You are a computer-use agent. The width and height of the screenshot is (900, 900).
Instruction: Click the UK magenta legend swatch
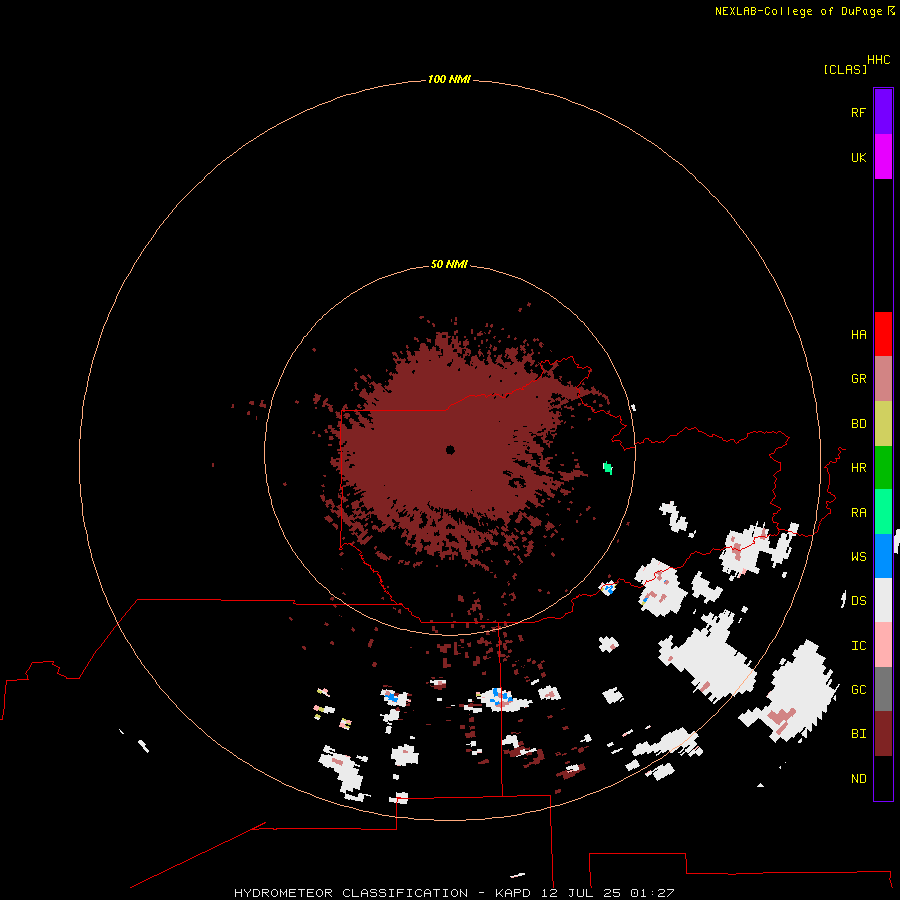(x=883, y=157)
